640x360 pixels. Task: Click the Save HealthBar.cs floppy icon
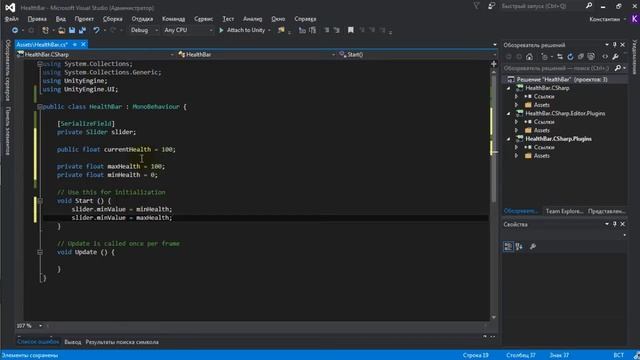pos(72,30)
